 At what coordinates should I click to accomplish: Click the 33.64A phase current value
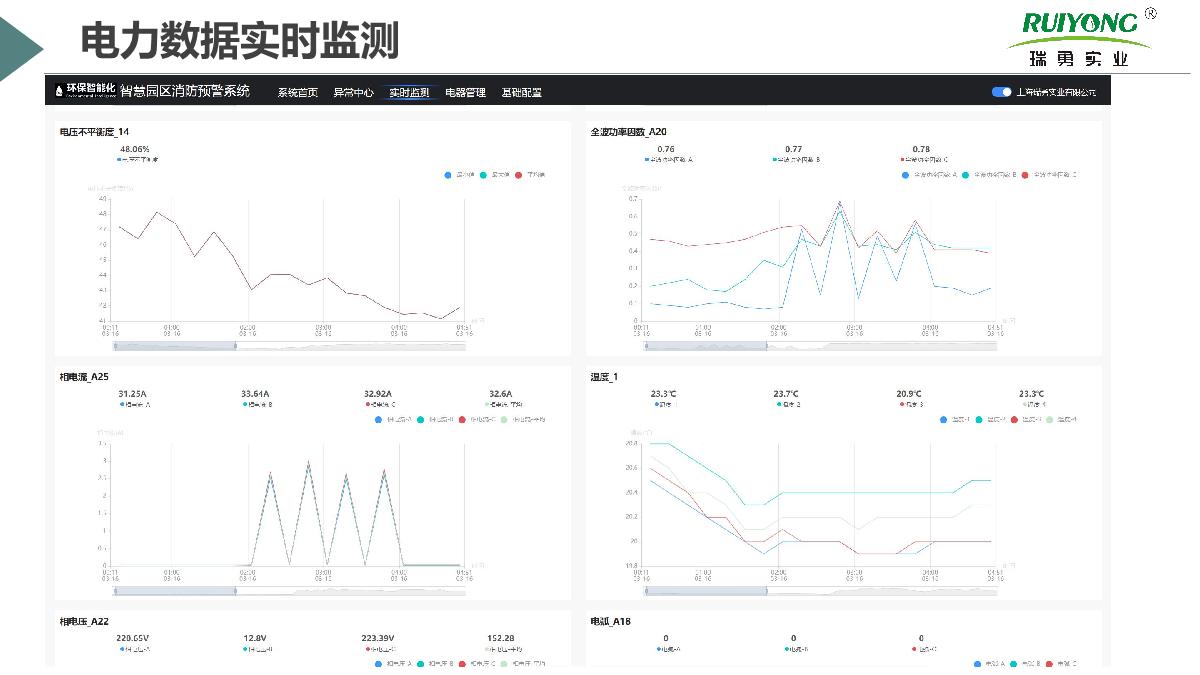coord(257,394)
